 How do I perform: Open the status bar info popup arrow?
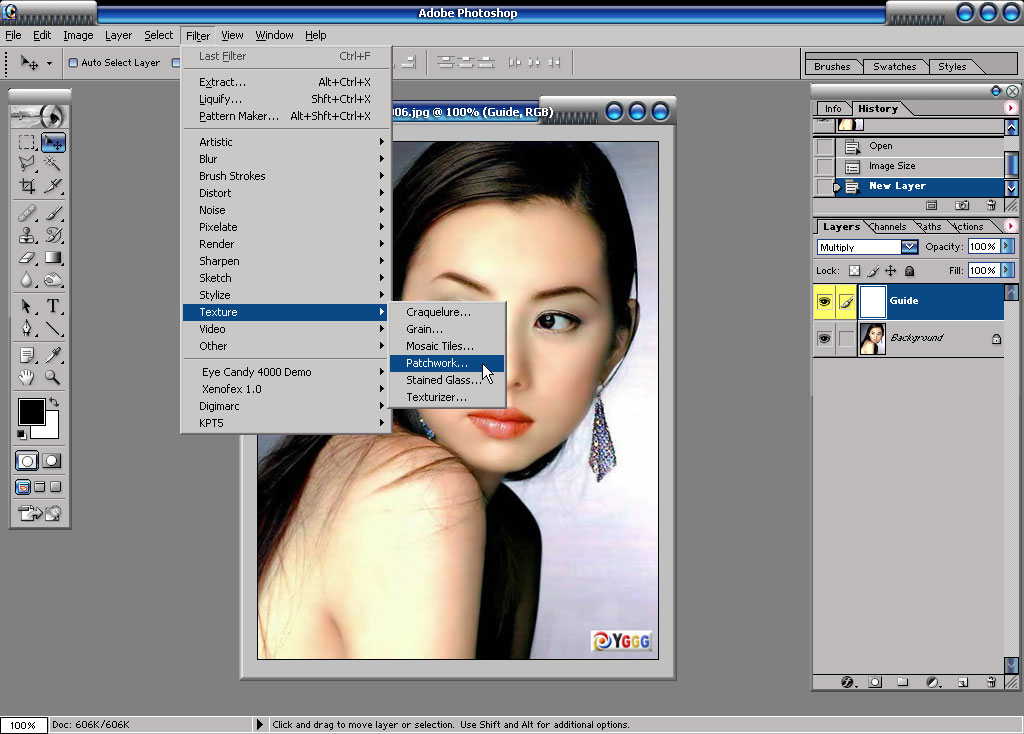259,724
